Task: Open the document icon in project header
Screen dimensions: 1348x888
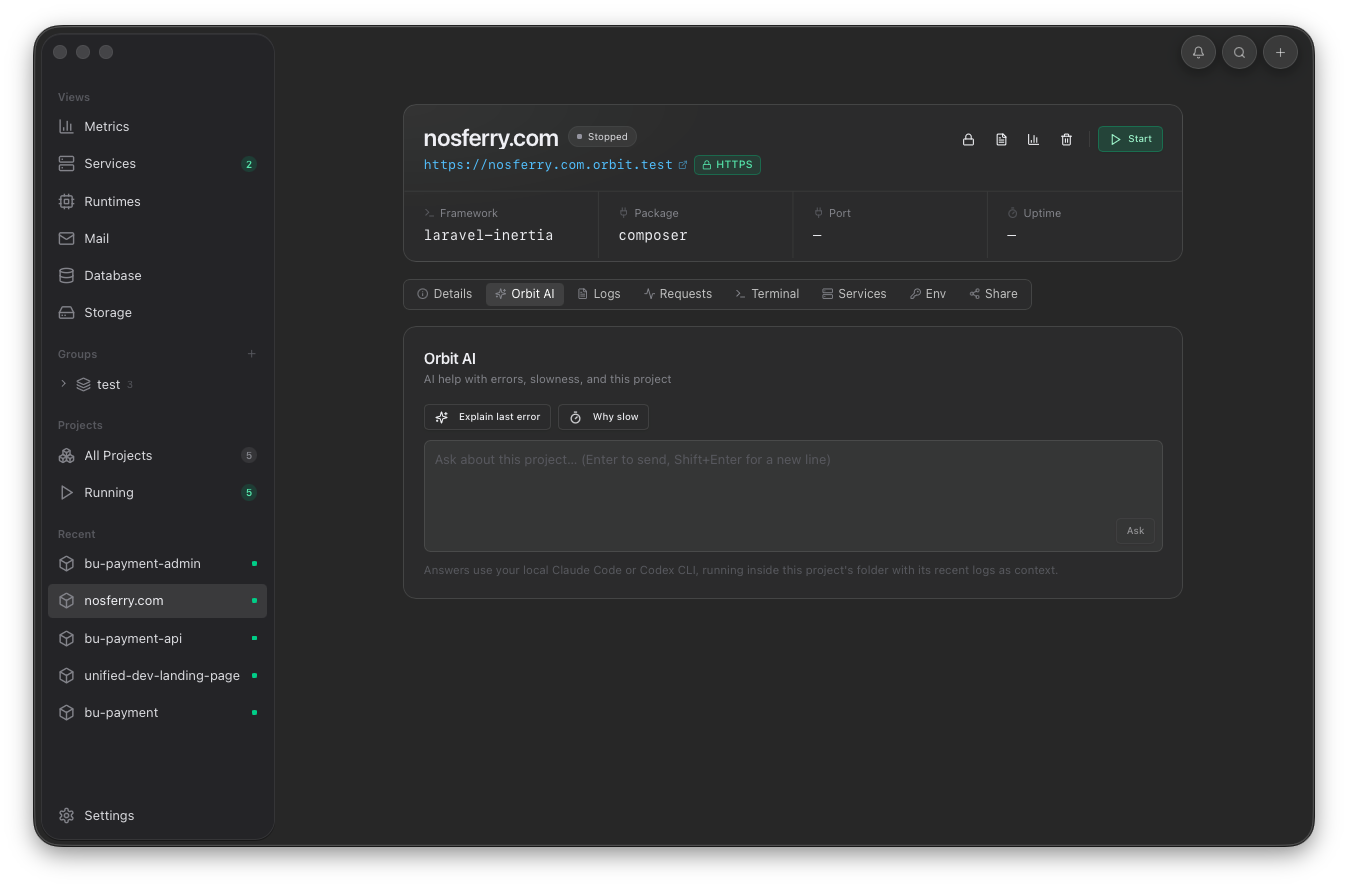Action: (x=1001, y=139)
